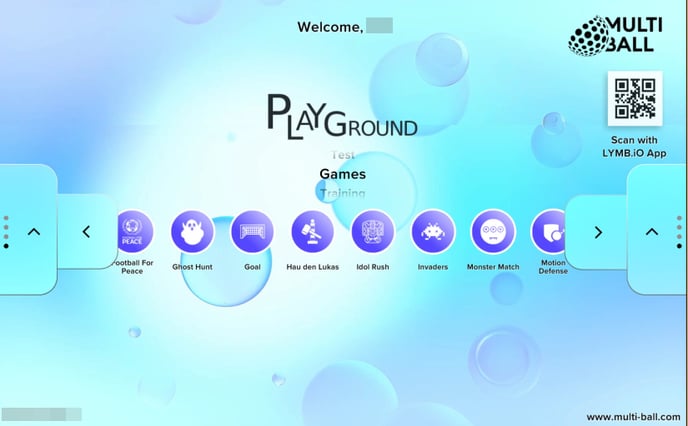
Task: Open the Idol Rush game icon
Action: click(373, 232)
